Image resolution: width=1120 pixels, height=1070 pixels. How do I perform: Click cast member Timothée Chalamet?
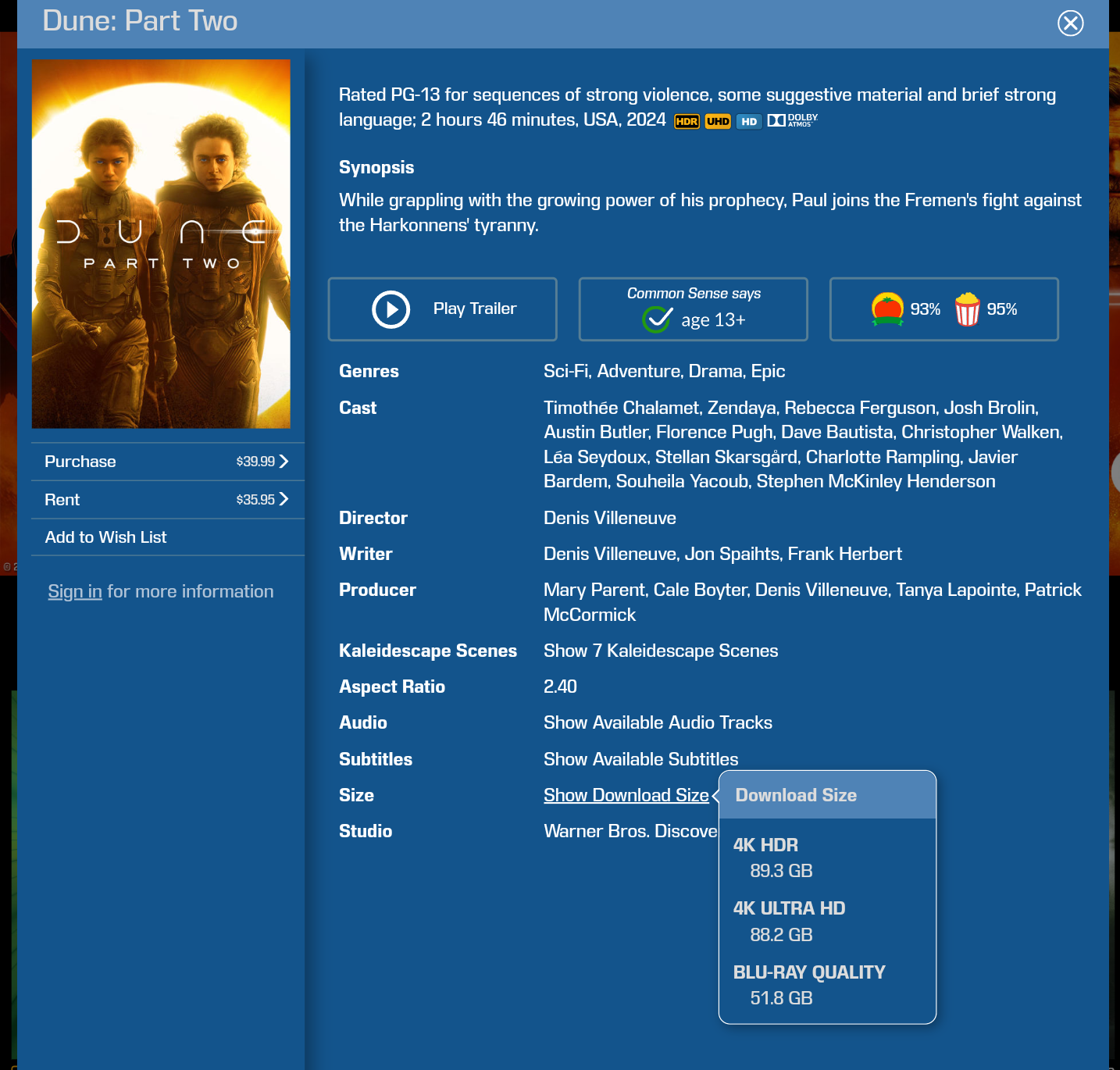pos(622,408)
